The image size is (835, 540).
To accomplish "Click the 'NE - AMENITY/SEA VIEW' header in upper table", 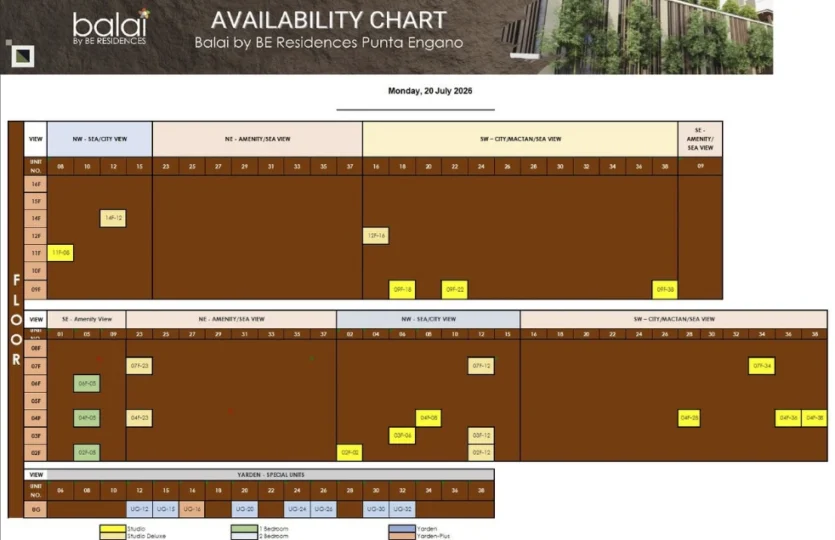I will click(257, 139).
